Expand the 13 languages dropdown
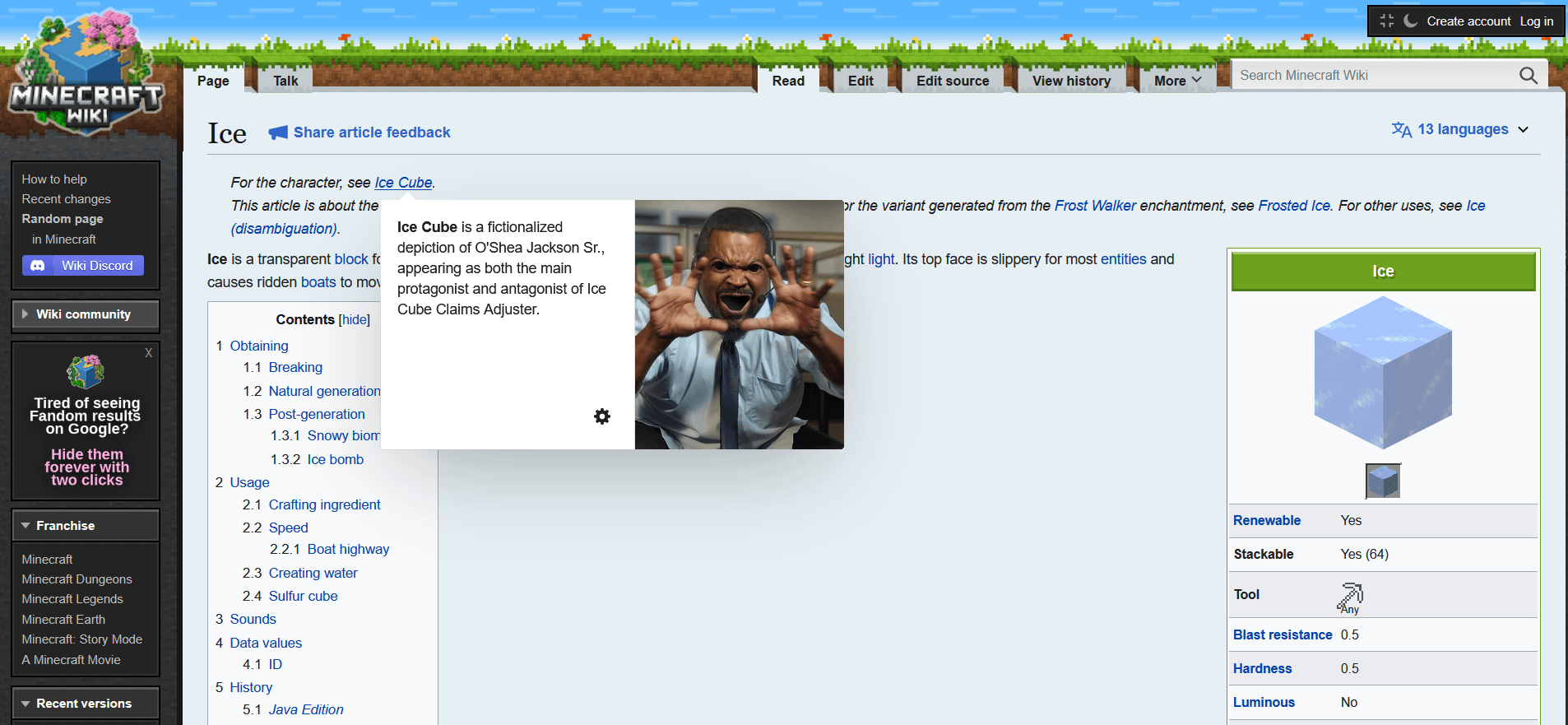 pos(1523,130)
